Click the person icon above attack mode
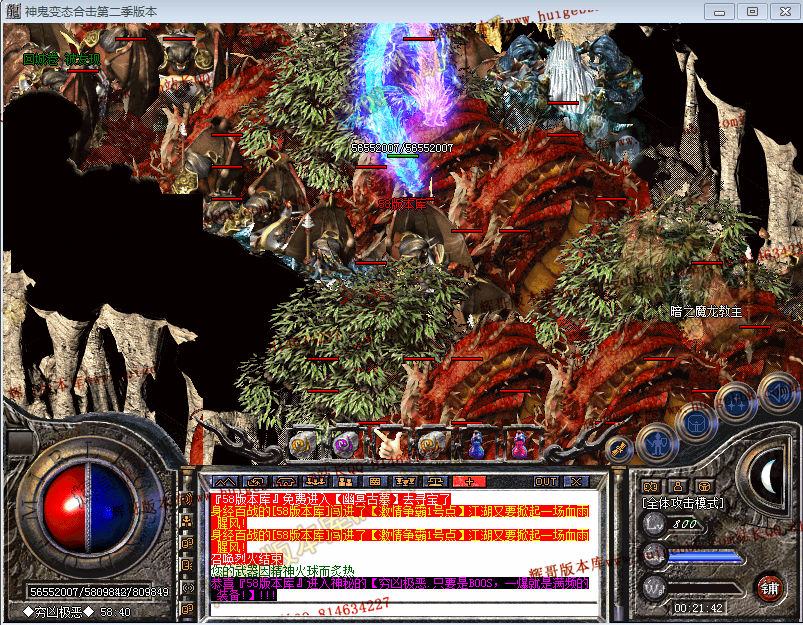 (678, 486)
